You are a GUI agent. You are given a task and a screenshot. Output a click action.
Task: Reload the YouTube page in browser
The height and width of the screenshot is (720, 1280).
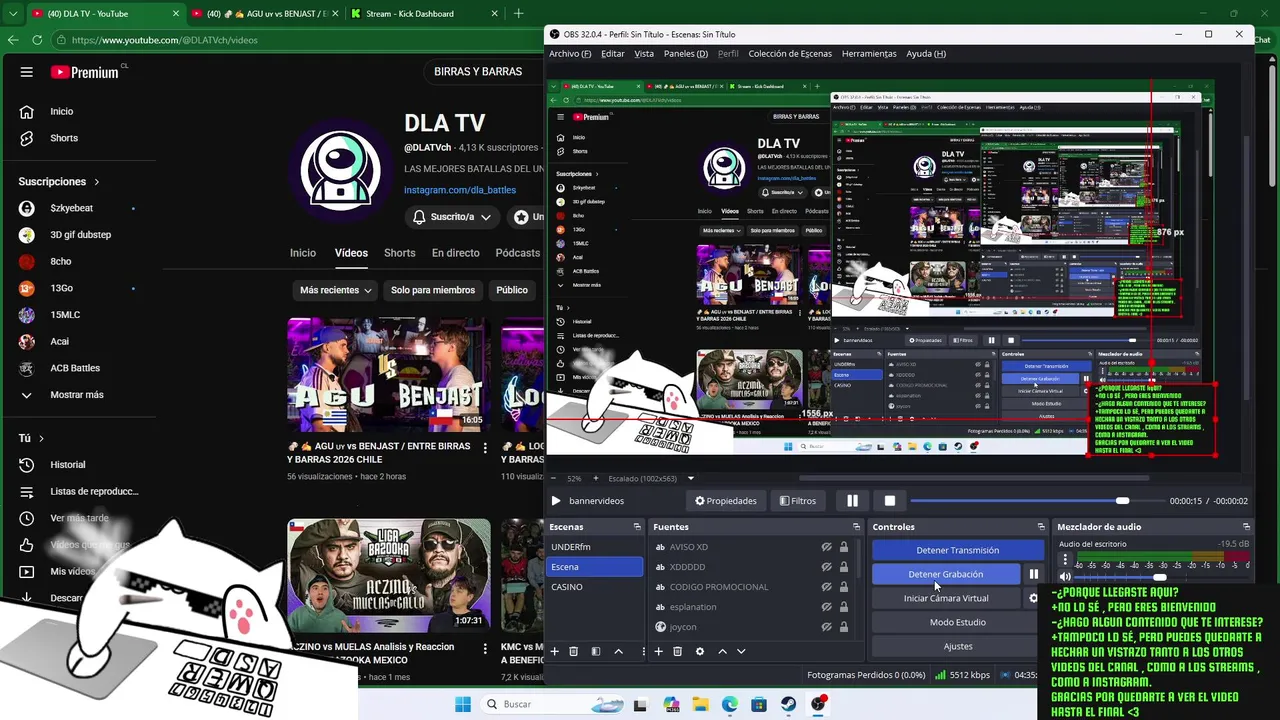point(37,40)
